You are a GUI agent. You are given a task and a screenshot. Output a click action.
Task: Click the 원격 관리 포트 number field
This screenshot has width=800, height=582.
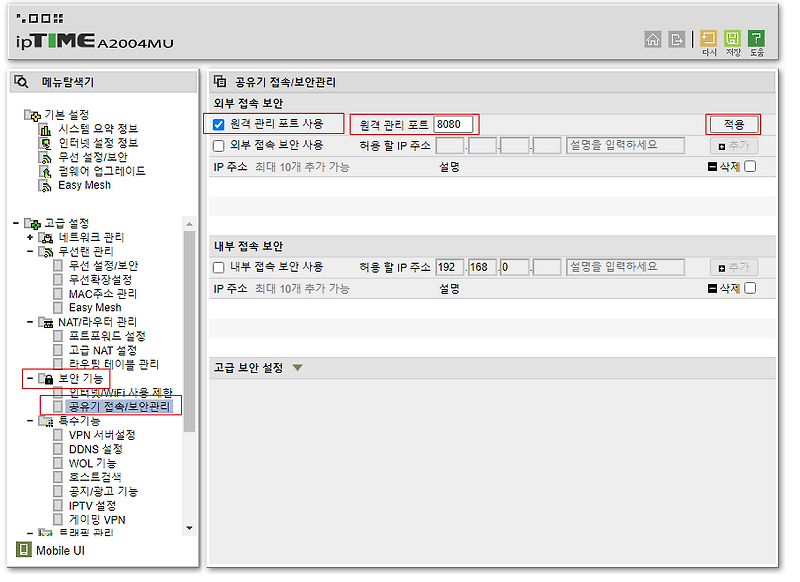[x=451, y=123]
